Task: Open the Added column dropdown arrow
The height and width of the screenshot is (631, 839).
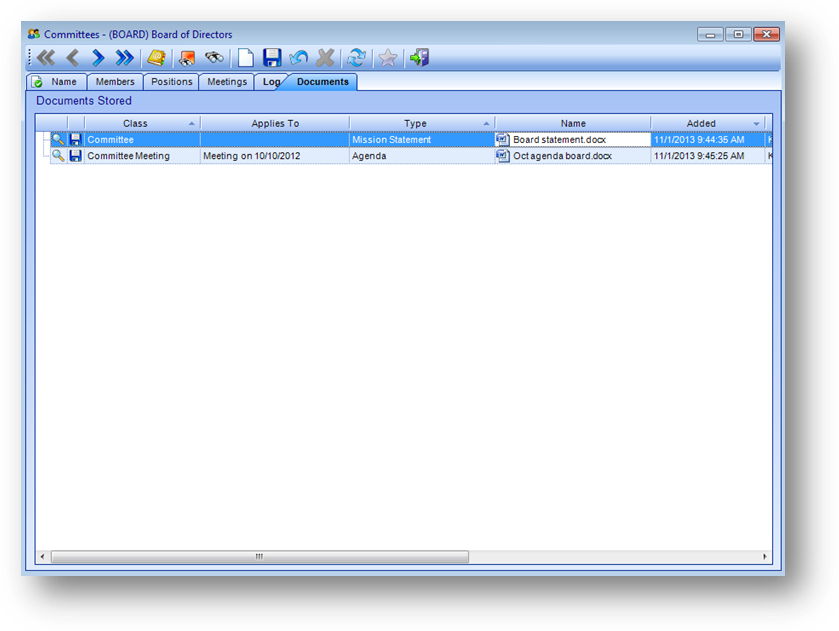Action: 757,124
